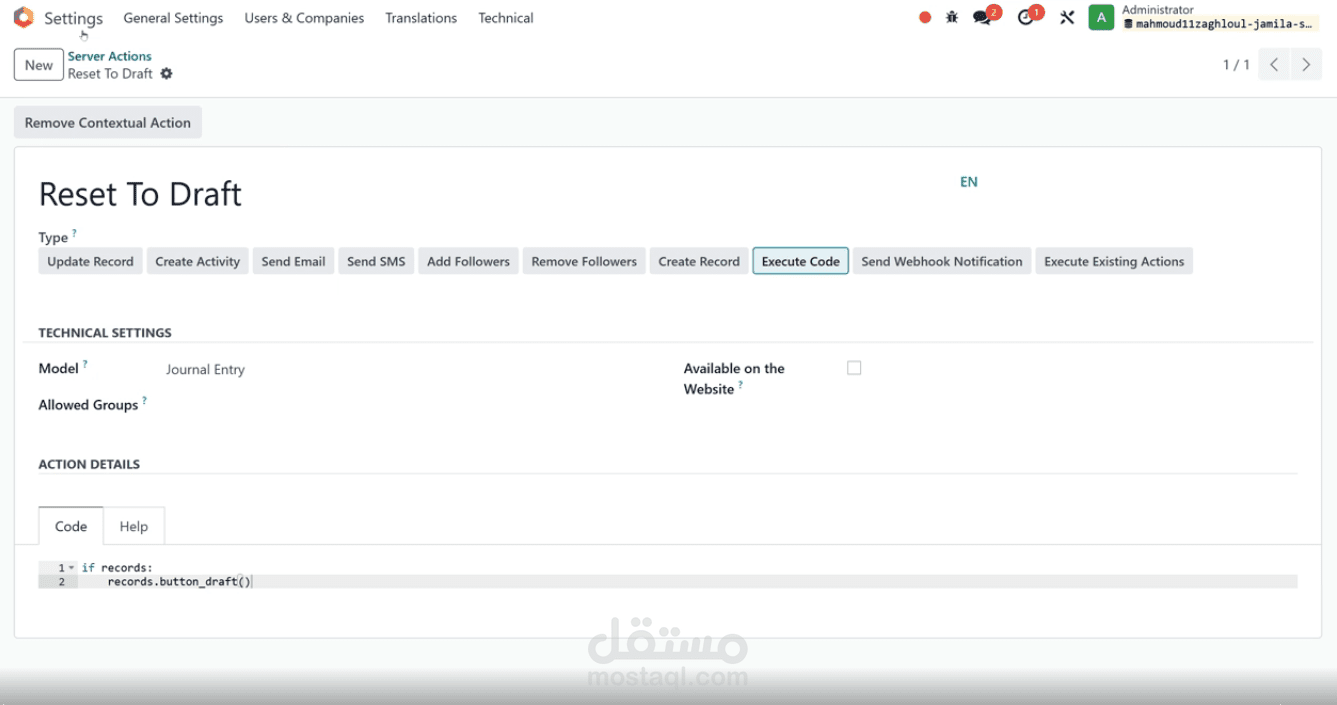Click code line records.button_draft()
The image size is (1337, 705).
180,581
